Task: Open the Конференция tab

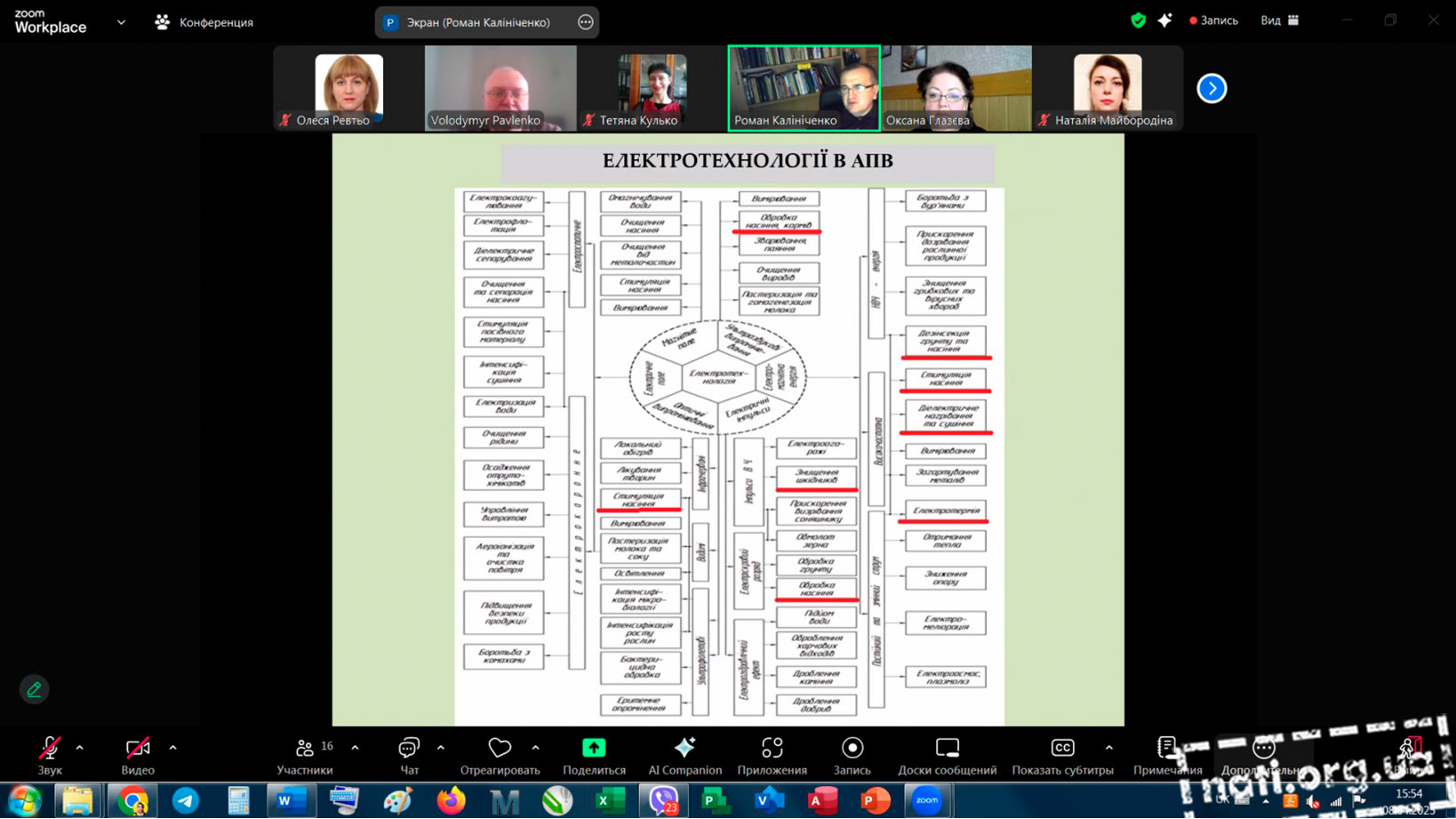Action: click(204, 22)
